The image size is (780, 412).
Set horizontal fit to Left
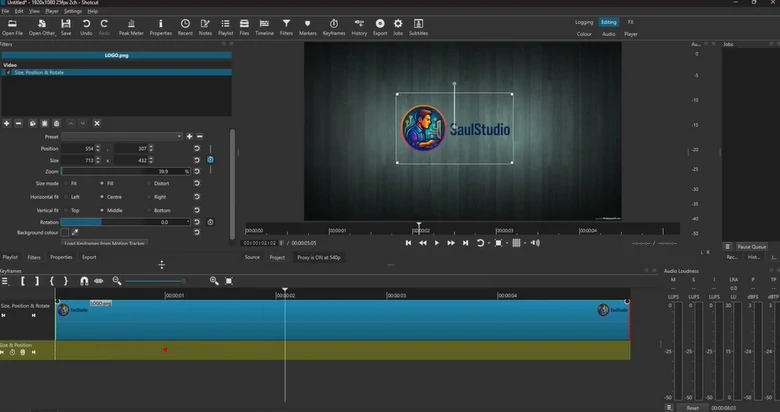[67, 197]
